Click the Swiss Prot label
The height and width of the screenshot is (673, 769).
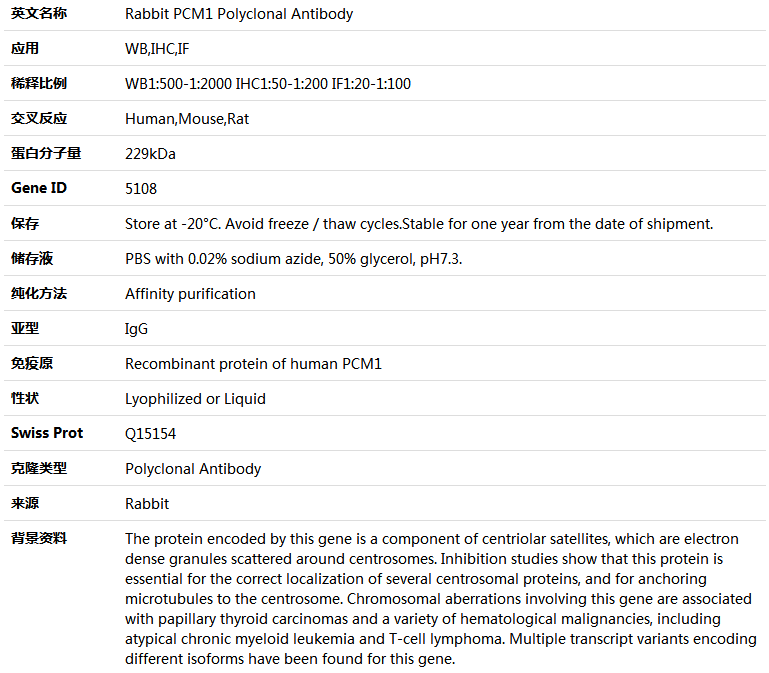point(47,433)
